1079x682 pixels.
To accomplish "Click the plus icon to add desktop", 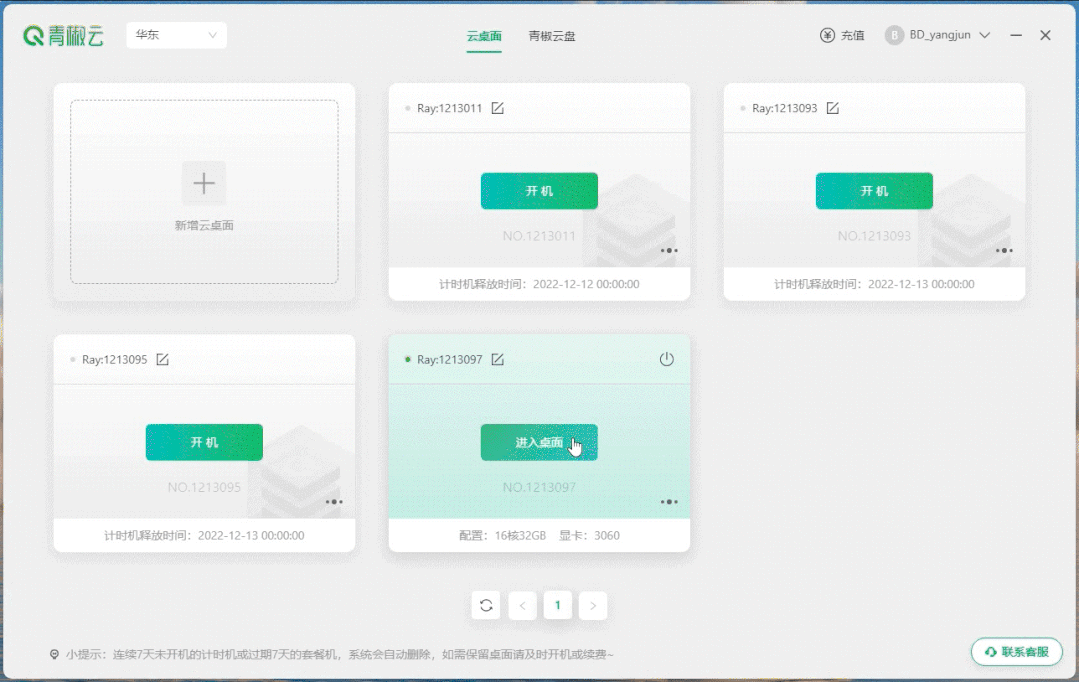I will click(x=204, y=183).
